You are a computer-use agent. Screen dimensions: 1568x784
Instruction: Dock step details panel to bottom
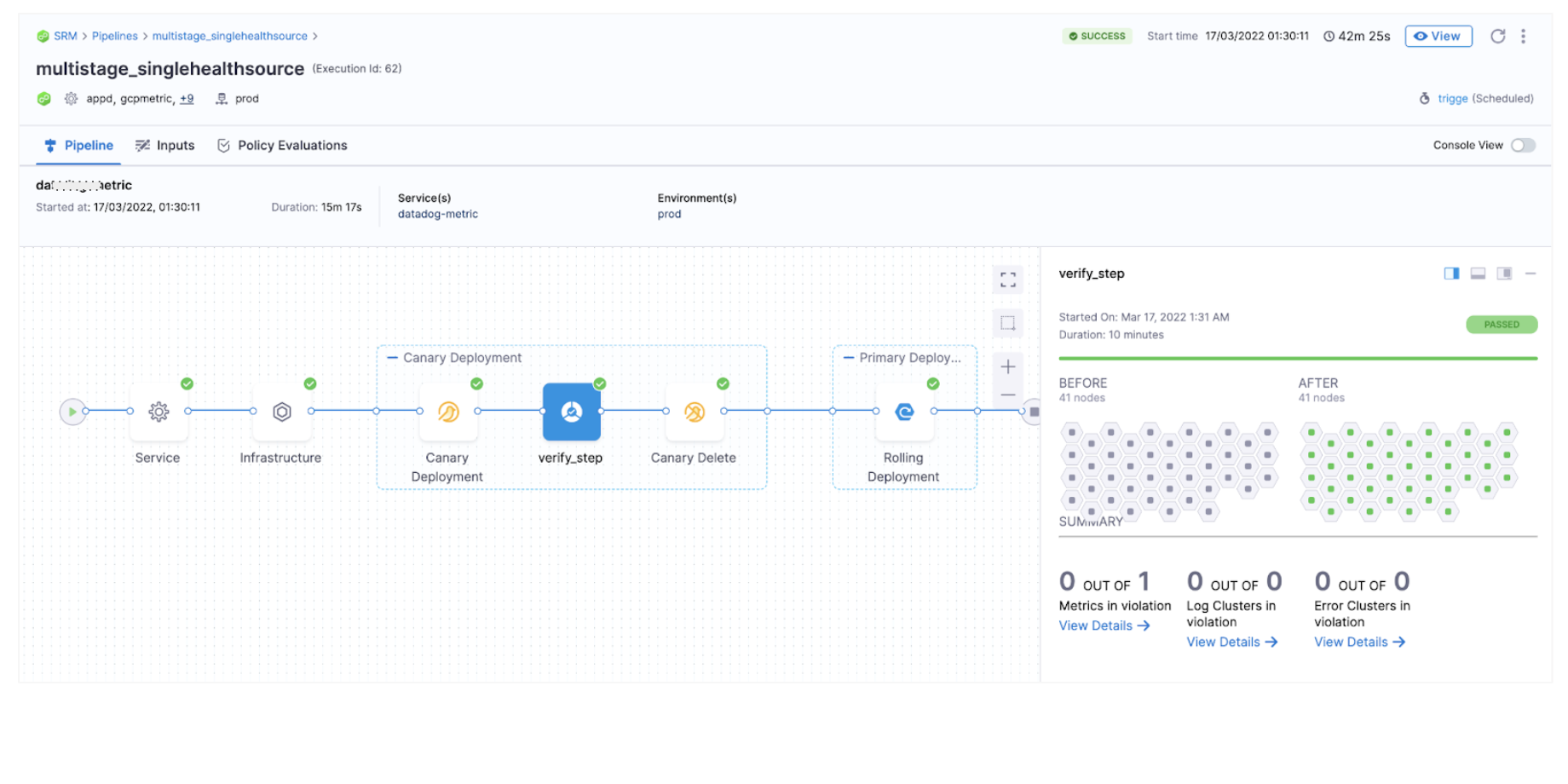point(1478,274)
